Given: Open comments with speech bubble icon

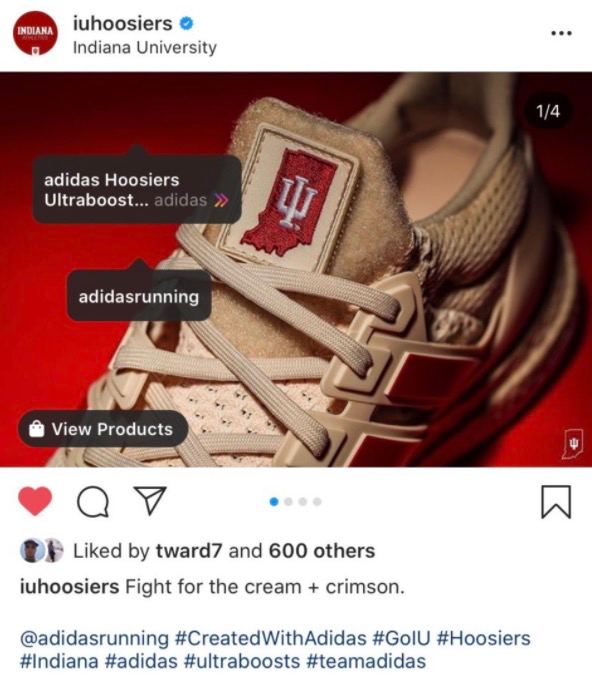Looking at the screenshot, I should 92,501.
